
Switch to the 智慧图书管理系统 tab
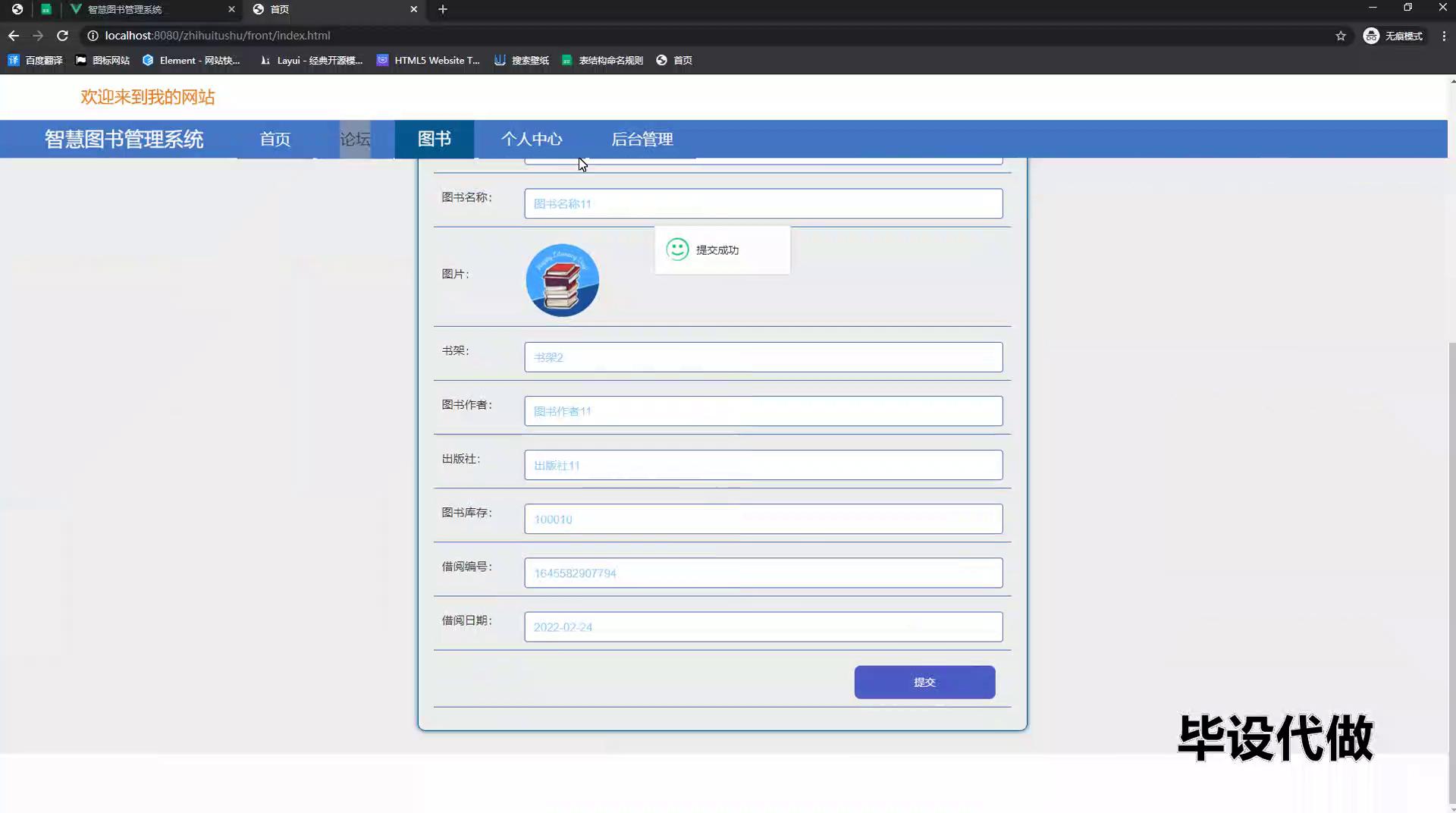point(144,9)
